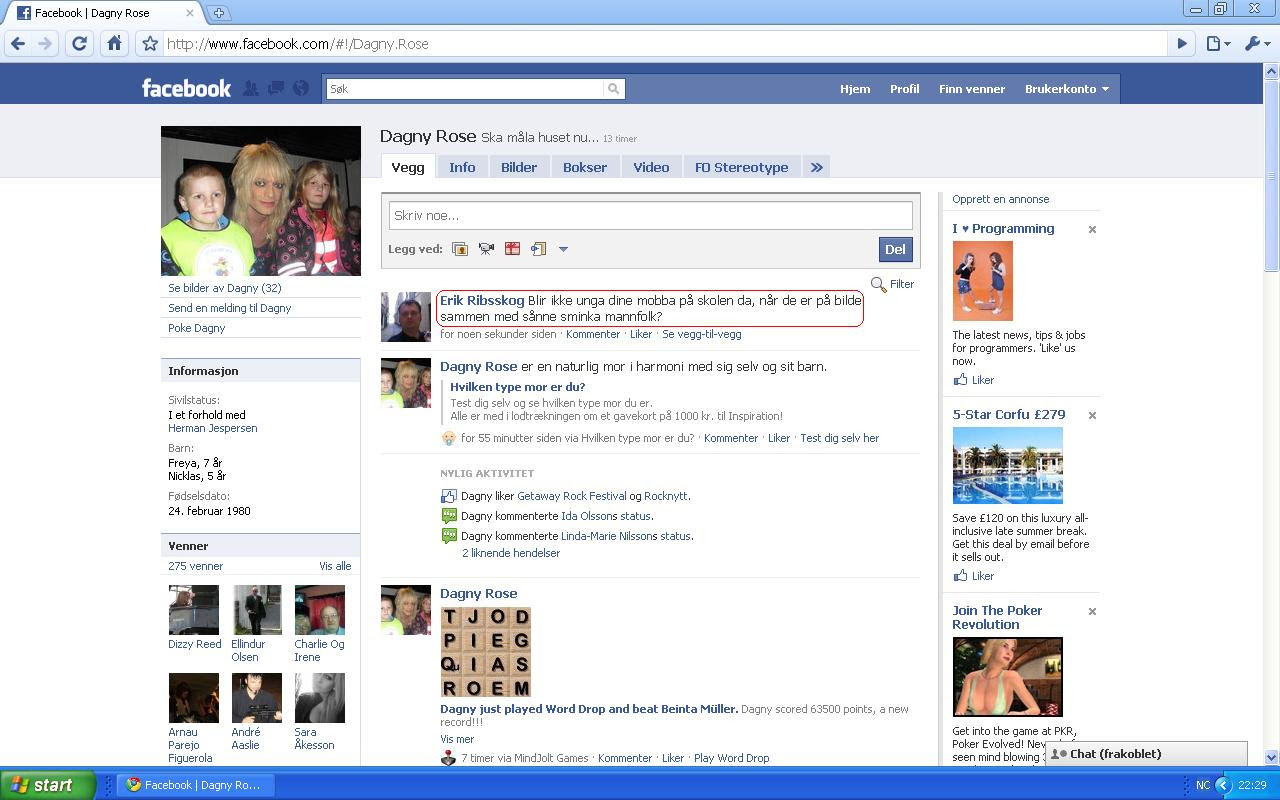The height and width of the screenshot is (800, 1280).
Task: Reload the page with refresh button
Action: point(80,44)
